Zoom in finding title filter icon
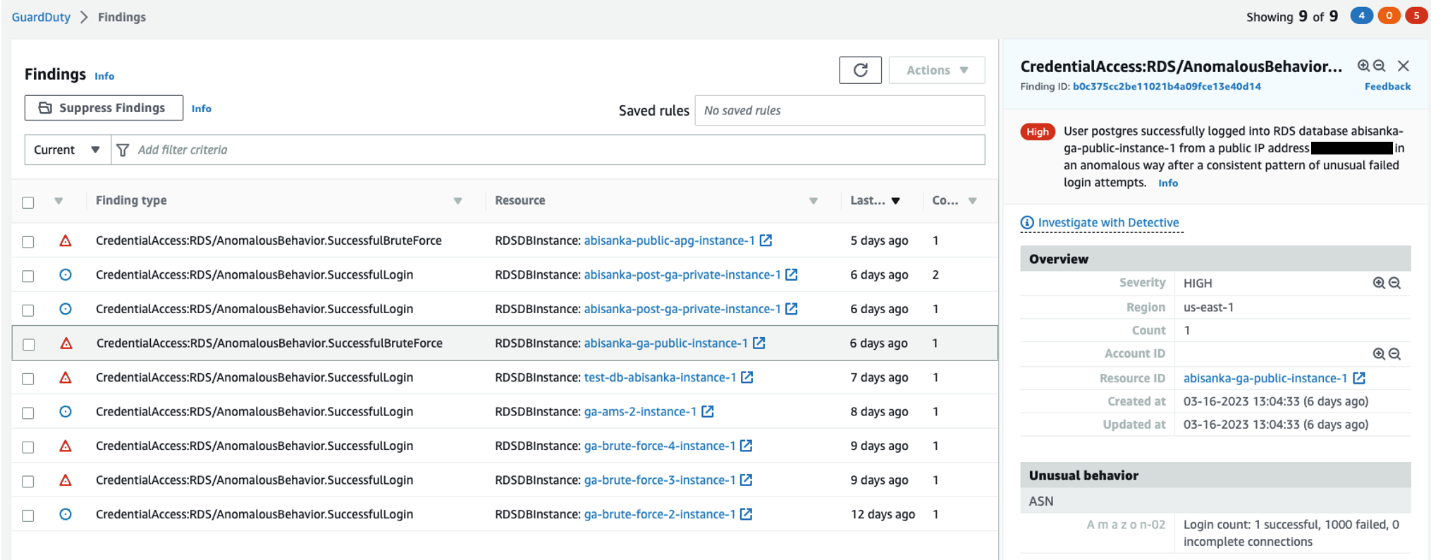The width and height of the screenshot is (1431, 560). point(1363,66)
